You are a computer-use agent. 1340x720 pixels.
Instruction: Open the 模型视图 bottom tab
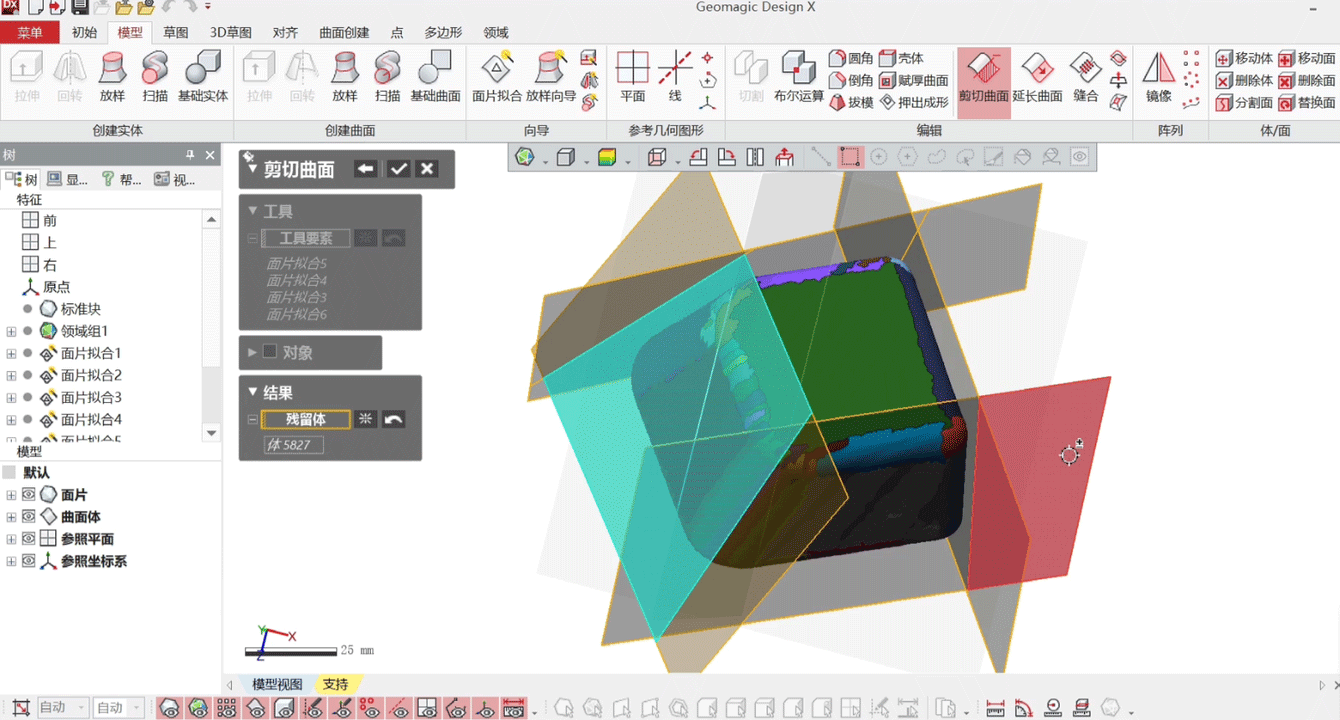point(277,684)
